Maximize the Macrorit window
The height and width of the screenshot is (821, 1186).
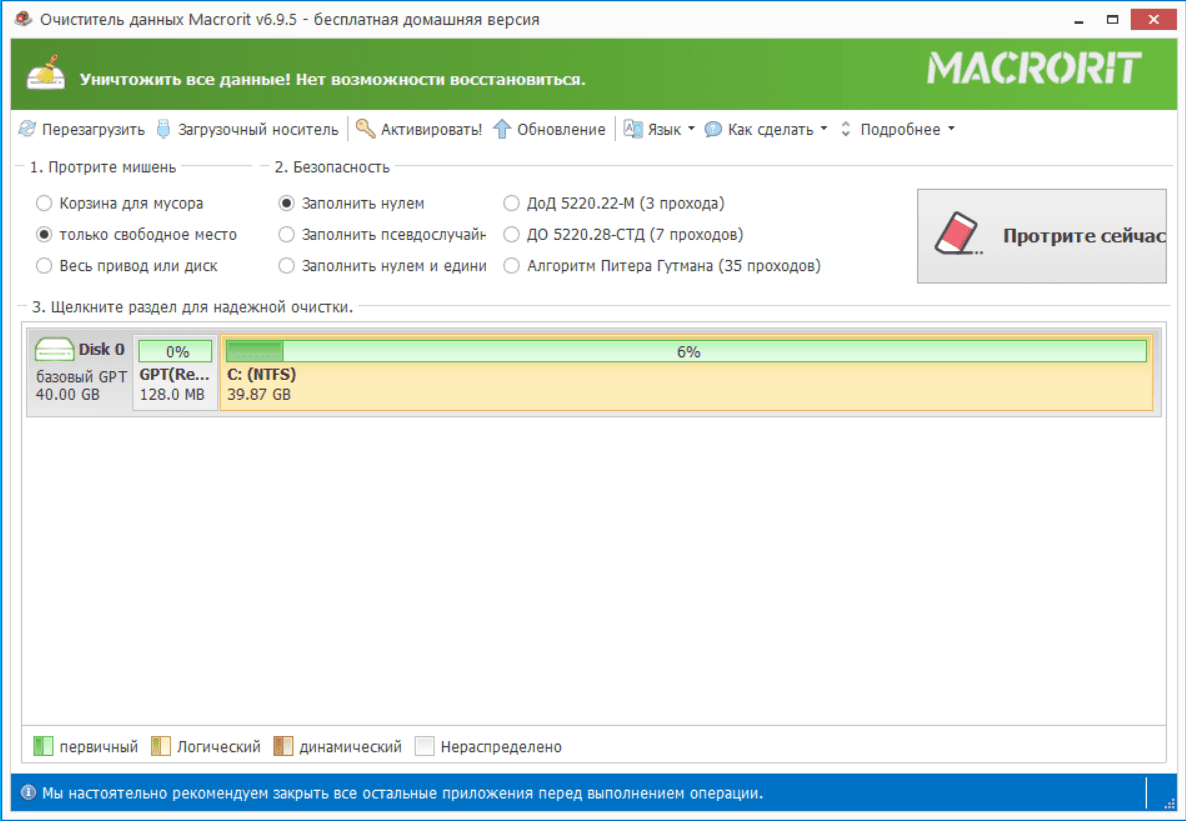tap(1113, 20)
